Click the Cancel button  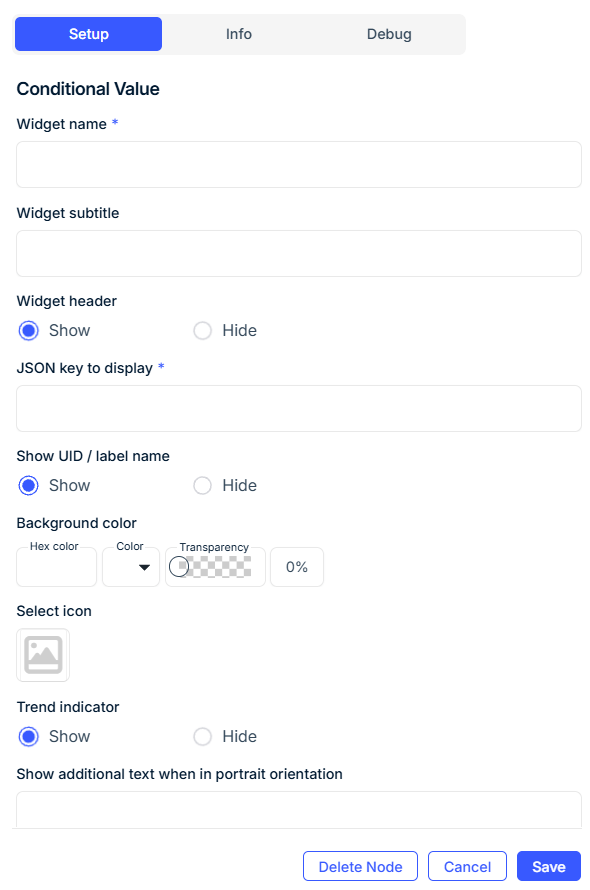click(467, 866)
